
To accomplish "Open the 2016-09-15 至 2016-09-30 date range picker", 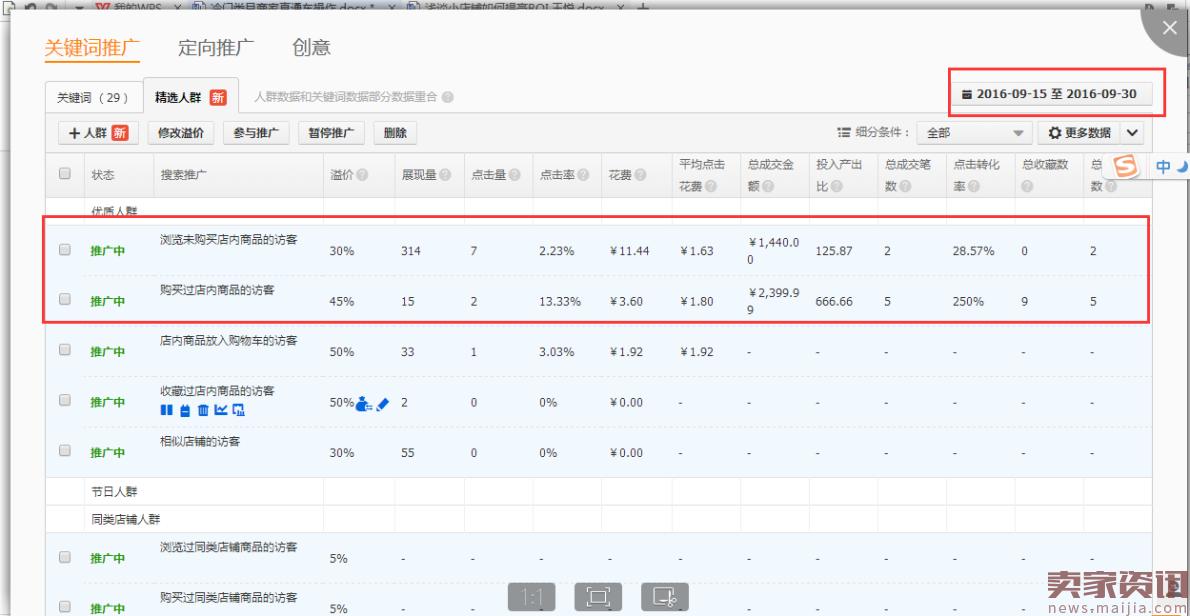I will point(1049,94).
